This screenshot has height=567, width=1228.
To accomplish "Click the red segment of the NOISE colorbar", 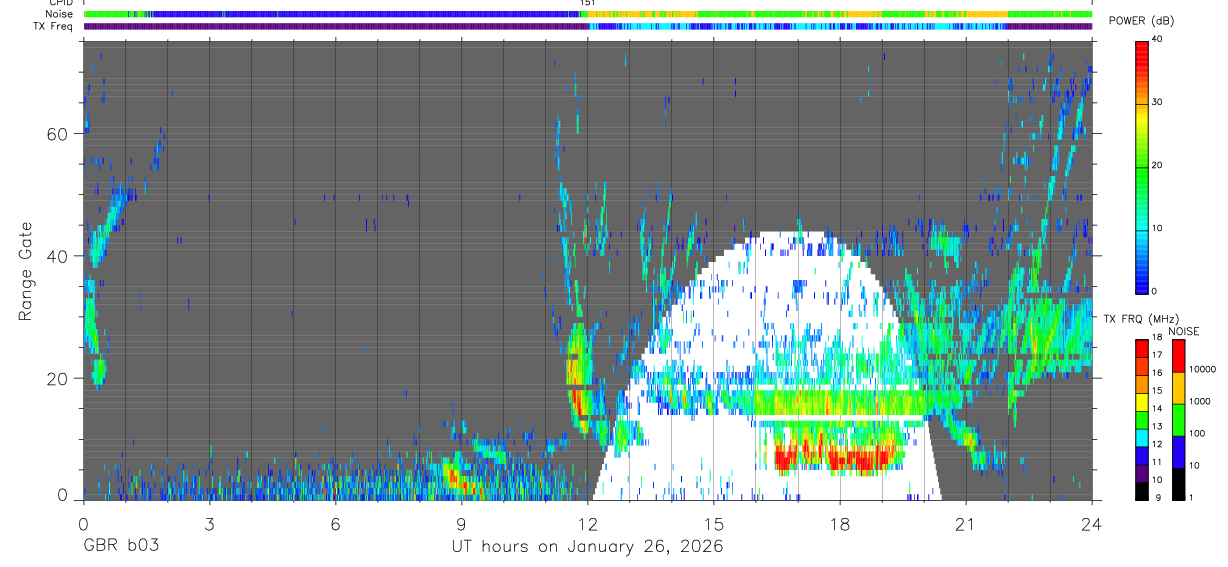I will (x=1178, y=355).
